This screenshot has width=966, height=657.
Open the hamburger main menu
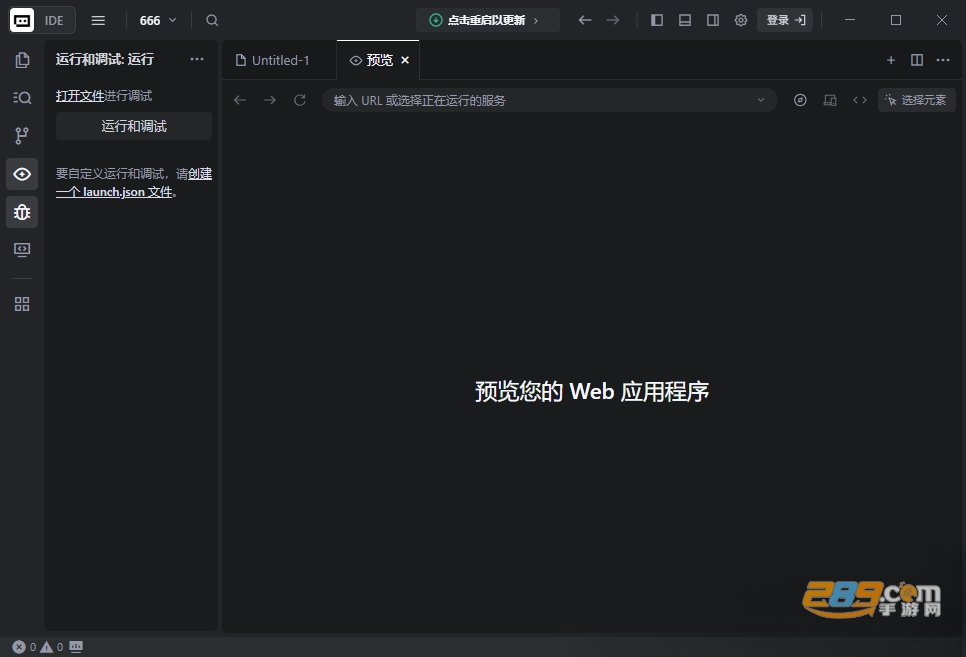pyautogui.click(x=98, y=20)
